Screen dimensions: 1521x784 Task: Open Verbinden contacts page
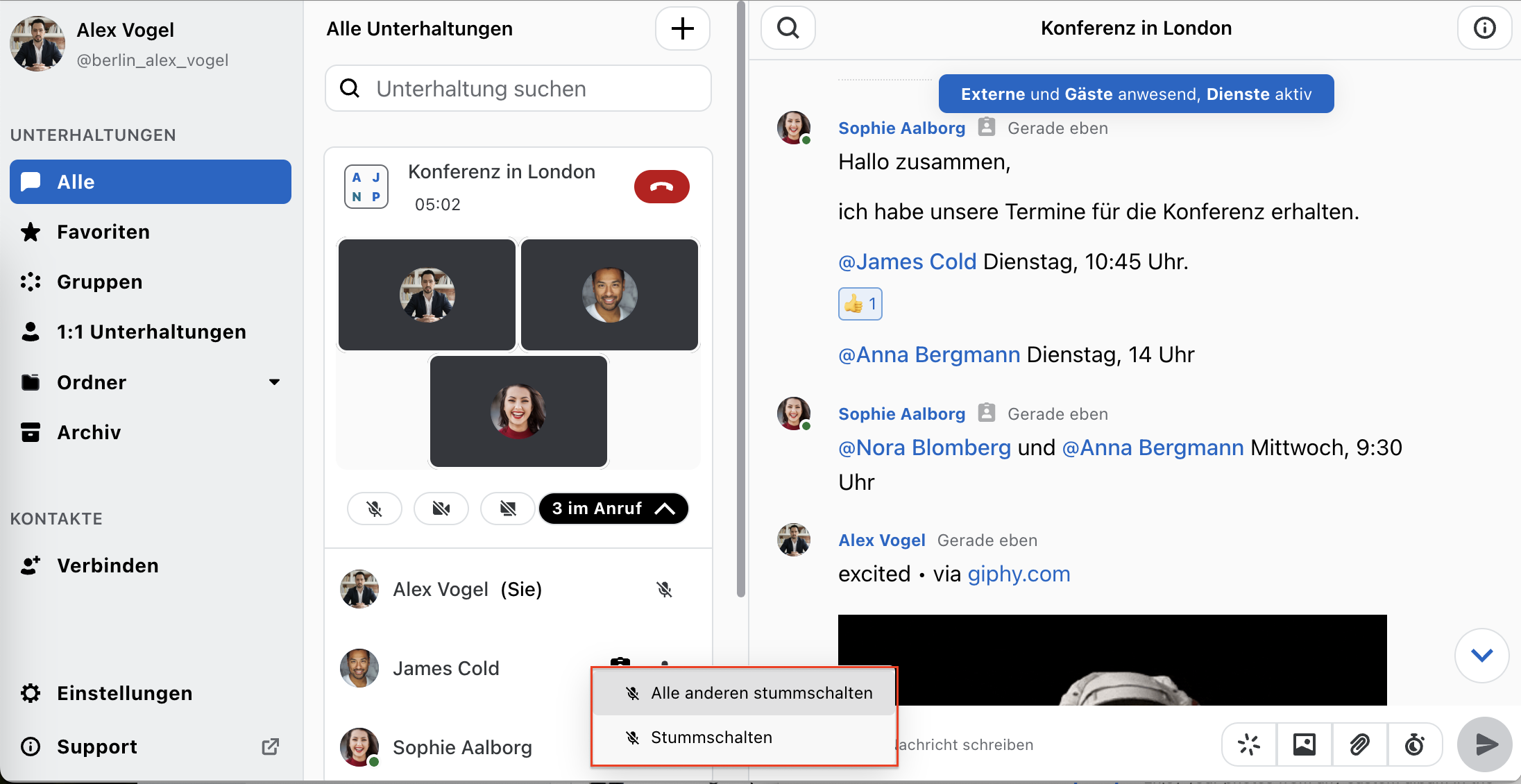(x=151, y=565)
